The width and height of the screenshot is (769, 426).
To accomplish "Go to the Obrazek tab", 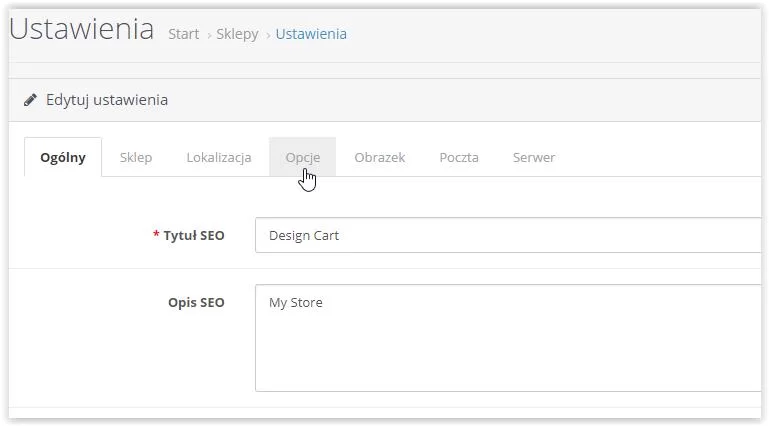I will (x=379, y=157).
